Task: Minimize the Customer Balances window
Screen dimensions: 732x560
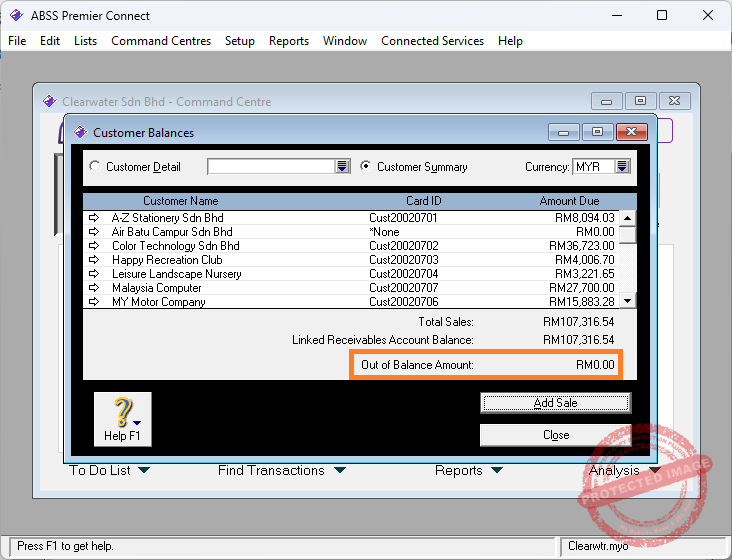Action: 564,133
